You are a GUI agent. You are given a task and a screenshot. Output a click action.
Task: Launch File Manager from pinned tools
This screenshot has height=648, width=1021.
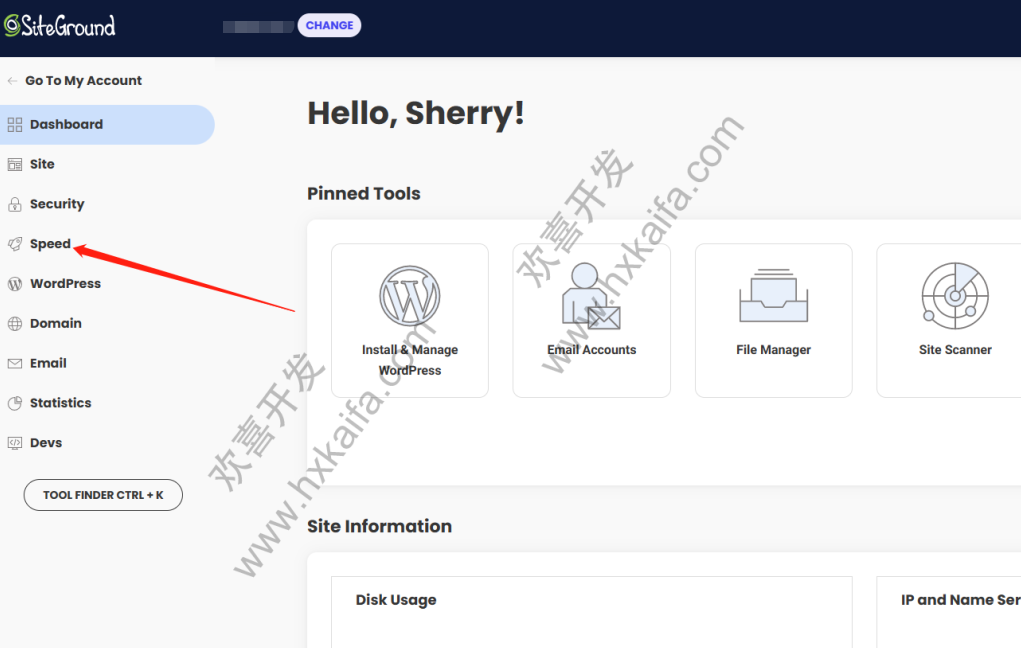coord(773,320)
